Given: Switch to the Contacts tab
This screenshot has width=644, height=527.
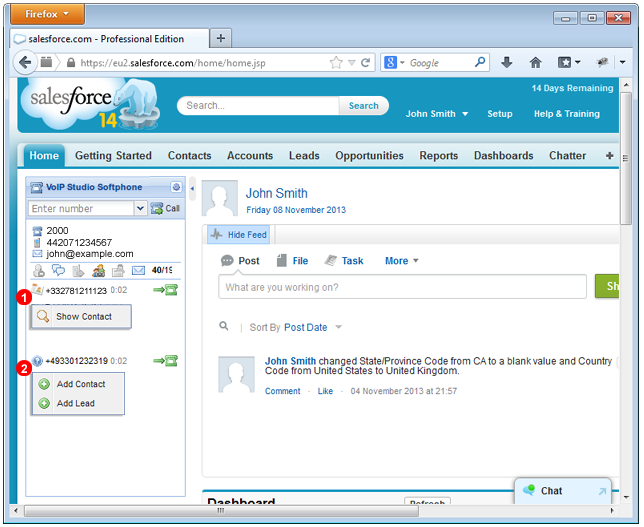Looking at the screenshot, I should point(189,156).
